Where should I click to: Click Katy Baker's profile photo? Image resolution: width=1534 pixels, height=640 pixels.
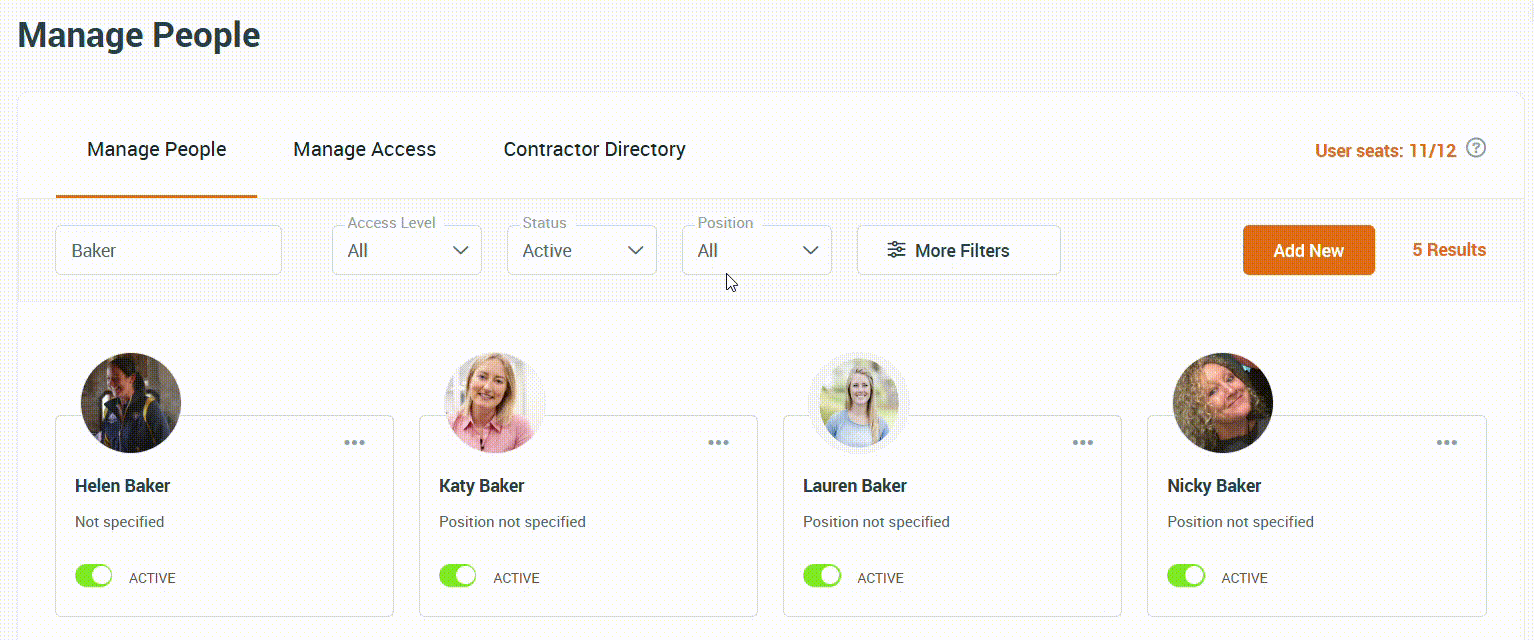495,403
